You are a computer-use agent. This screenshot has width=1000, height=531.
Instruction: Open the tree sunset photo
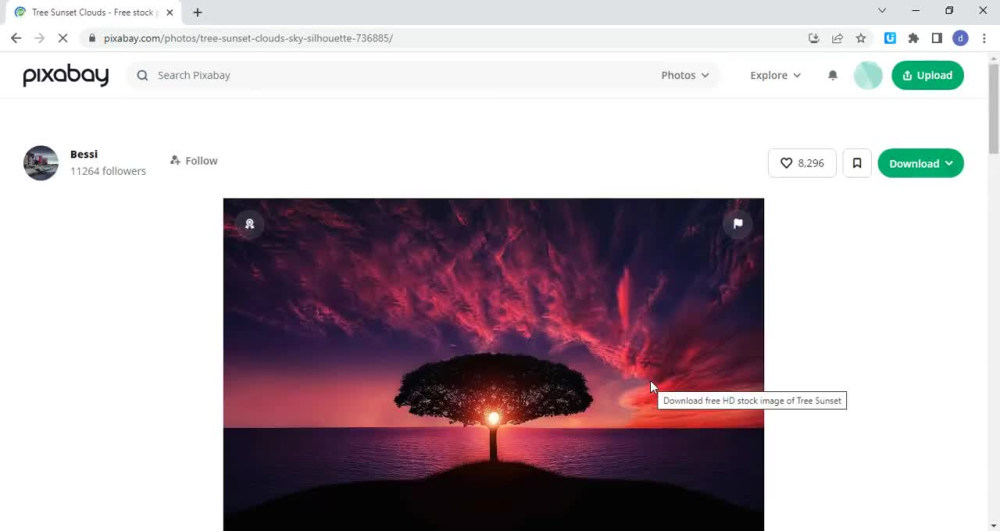tap(493, 364)
